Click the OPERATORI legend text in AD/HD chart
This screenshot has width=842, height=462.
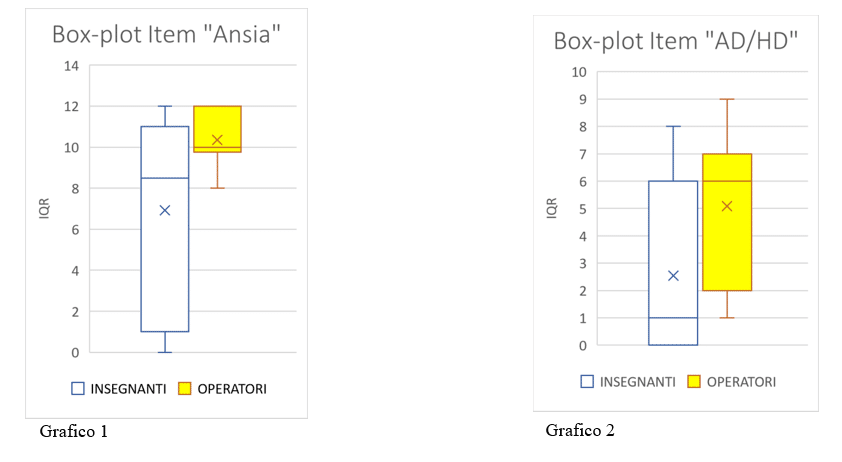click(x=741, y=382)
